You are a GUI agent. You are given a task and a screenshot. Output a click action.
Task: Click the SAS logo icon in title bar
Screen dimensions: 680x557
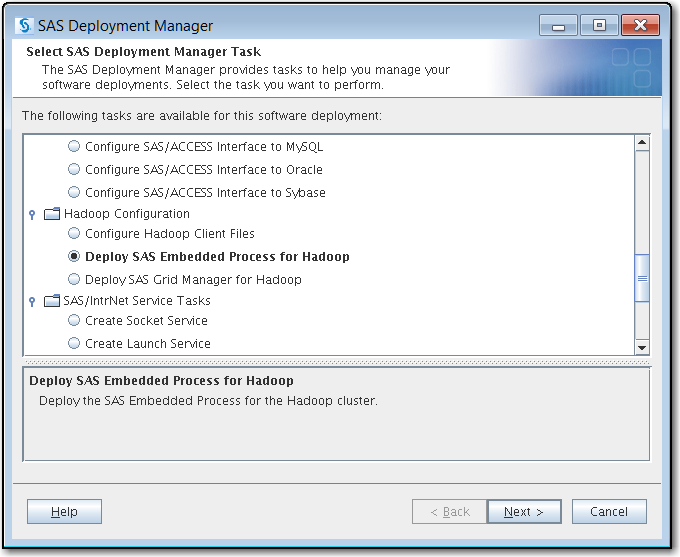pos(24,26)
